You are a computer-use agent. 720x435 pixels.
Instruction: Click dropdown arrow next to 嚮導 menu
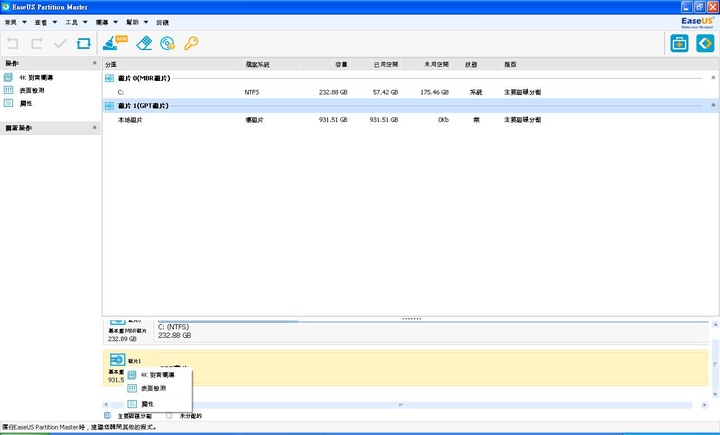click(116, 22)
